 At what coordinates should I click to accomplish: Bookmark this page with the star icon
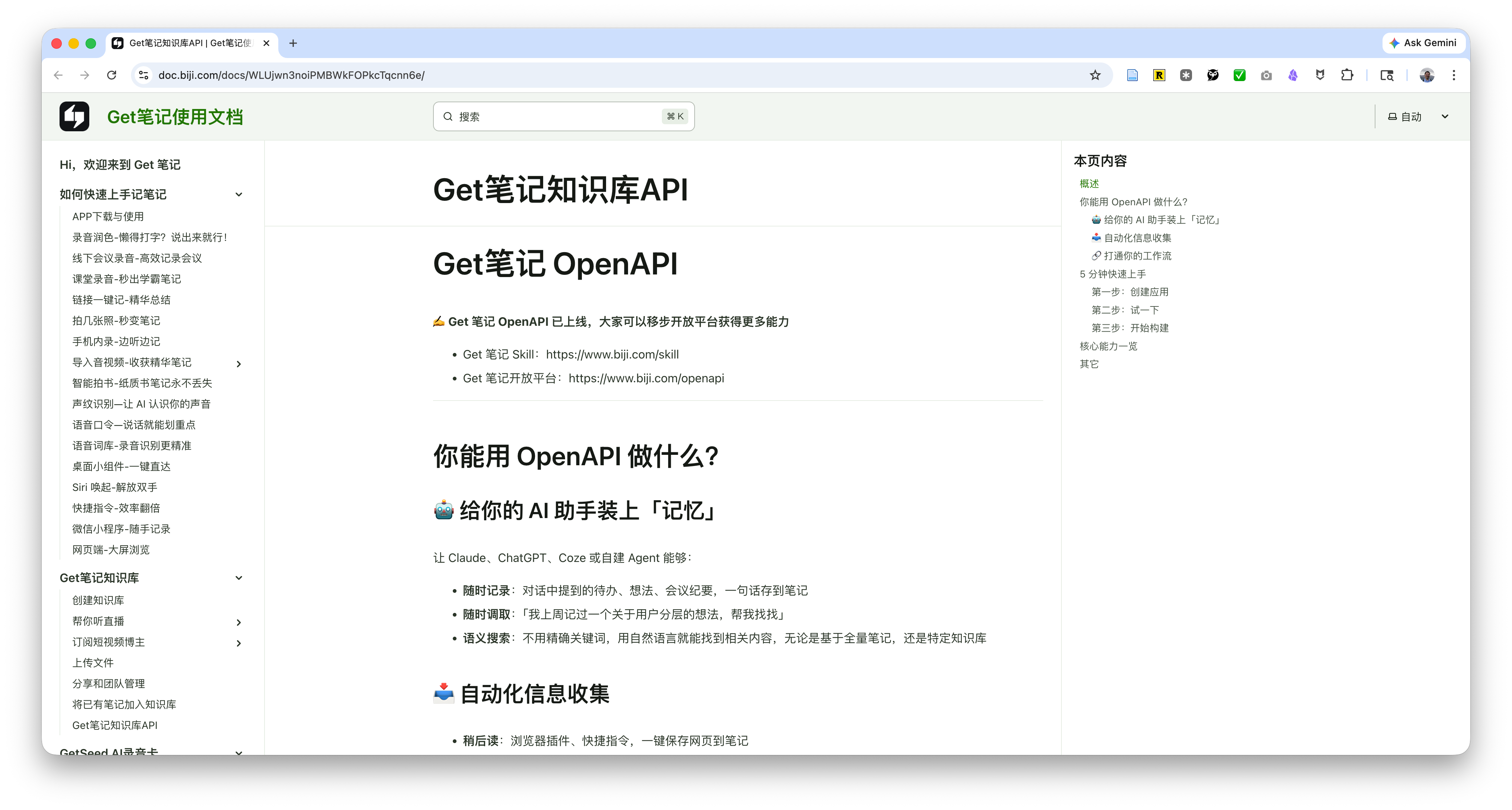(1095, 75)
